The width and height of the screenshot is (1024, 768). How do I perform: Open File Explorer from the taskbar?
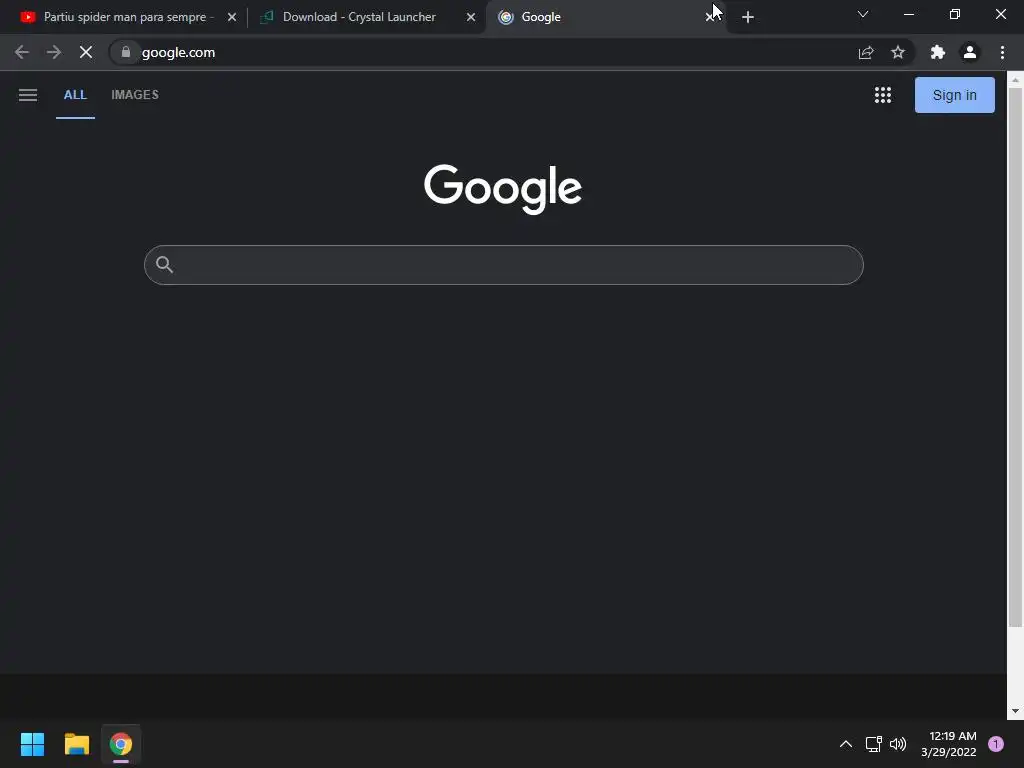[x=76, y=744]
